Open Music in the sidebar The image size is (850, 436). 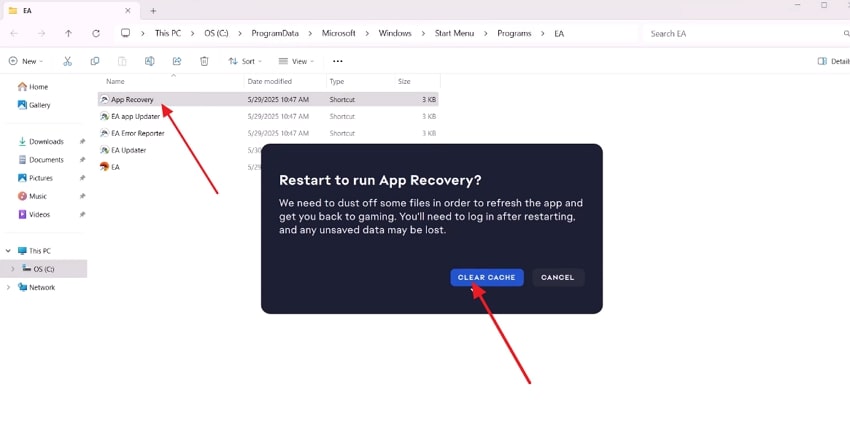[32, 196]
